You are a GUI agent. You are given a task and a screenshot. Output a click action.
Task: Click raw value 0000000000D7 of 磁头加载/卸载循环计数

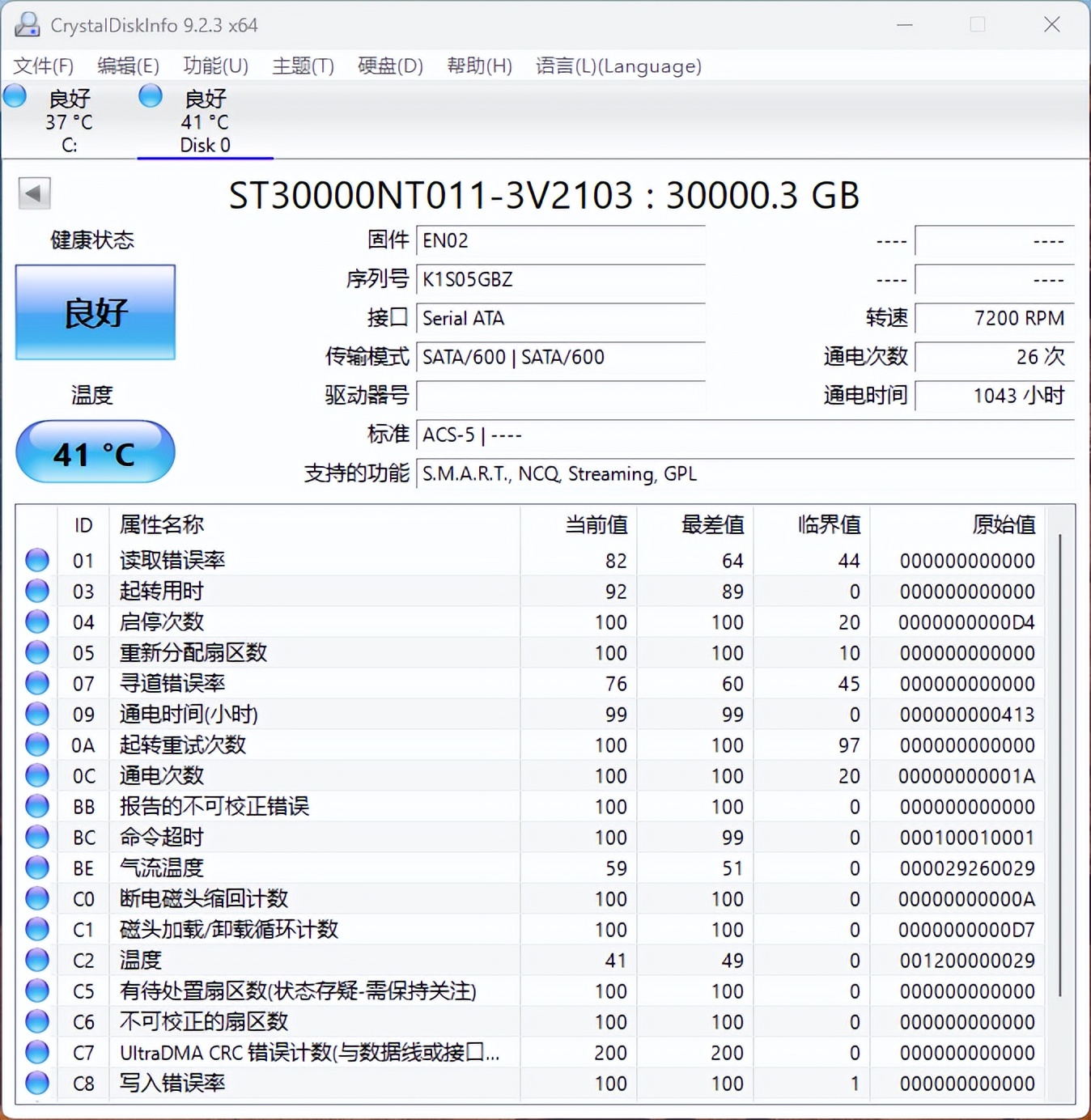(966, 930)
